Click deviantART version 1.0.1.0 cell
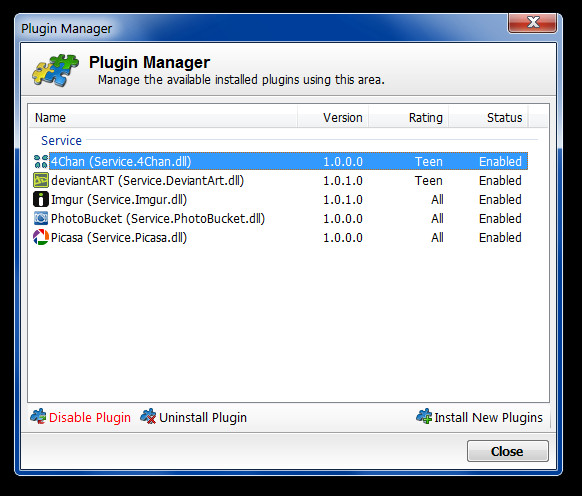Screen dimensions: 582x496 pyautogui.click(x=343, y=180)
